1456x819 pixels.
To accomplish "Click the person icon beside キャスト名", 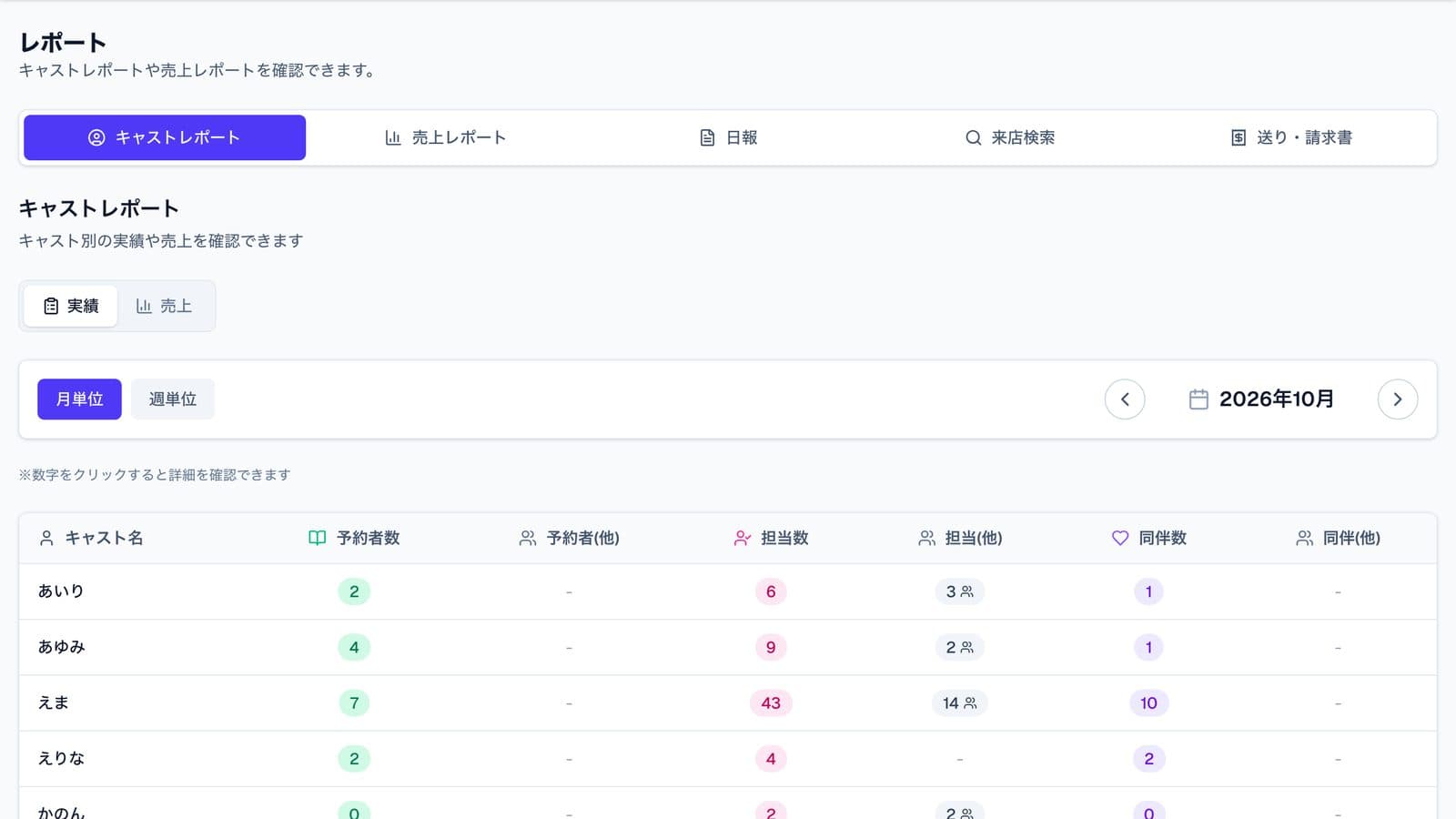I will tap(46, 539).
